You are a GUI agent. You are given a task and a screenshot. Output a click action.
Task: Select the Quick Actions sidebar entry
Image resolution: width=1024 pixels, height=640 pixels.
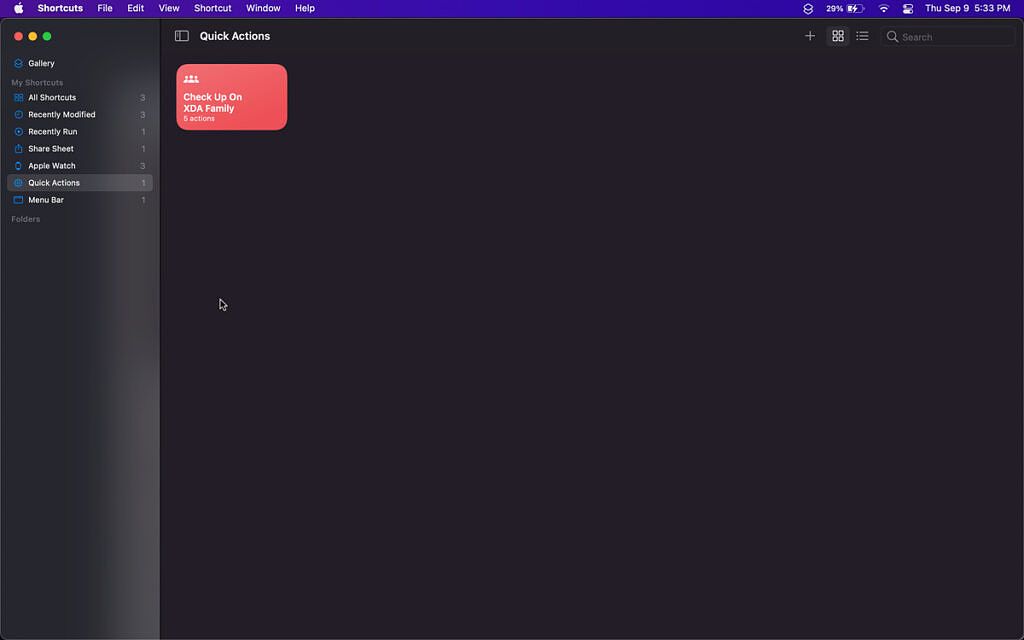point(54,182)
